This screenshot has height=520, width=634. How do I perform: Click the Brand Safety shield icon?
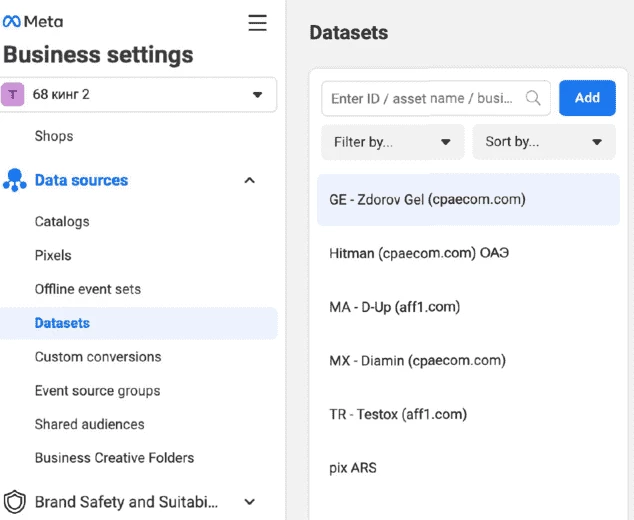pos(15,502)
